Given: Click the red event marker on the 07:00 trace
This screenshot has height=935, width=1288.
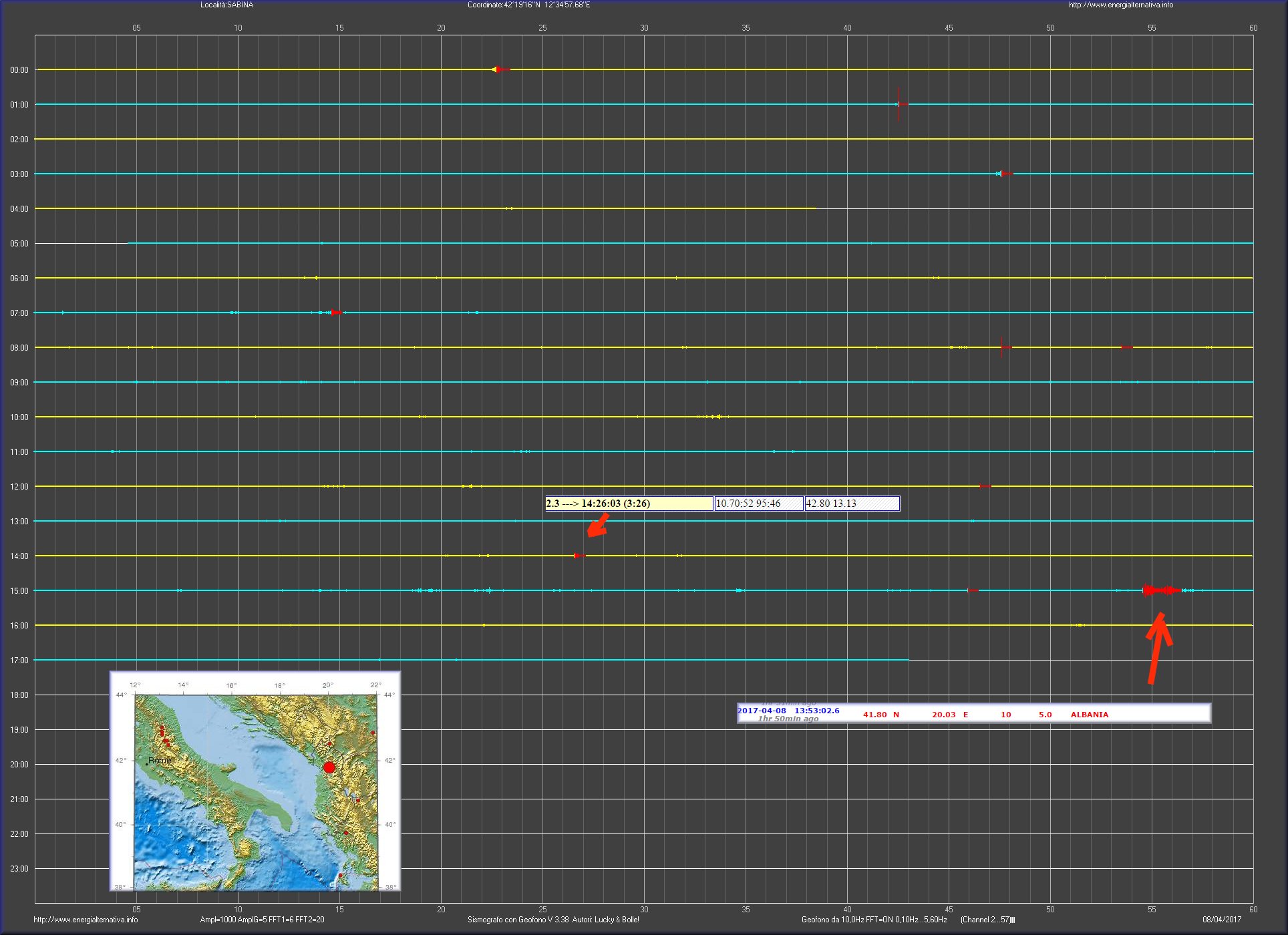Looking at the screenshot, I should click(x=335, y=313).
